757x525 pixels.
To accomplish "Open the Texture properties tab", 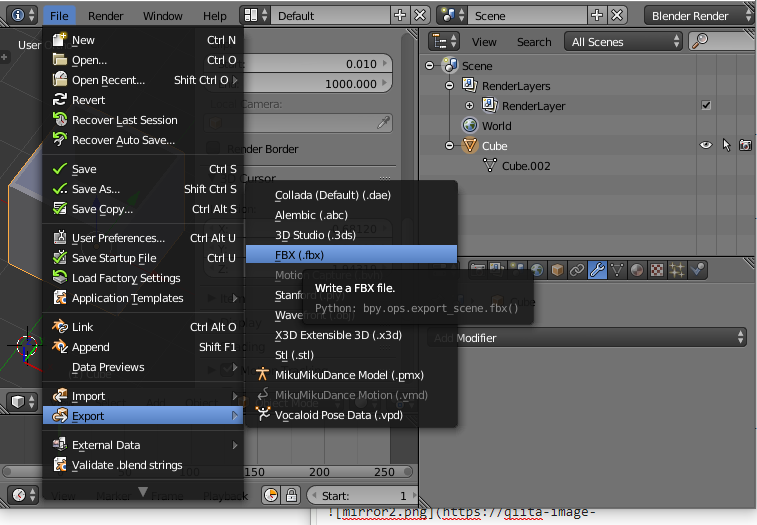I will [x=657, y=270].
